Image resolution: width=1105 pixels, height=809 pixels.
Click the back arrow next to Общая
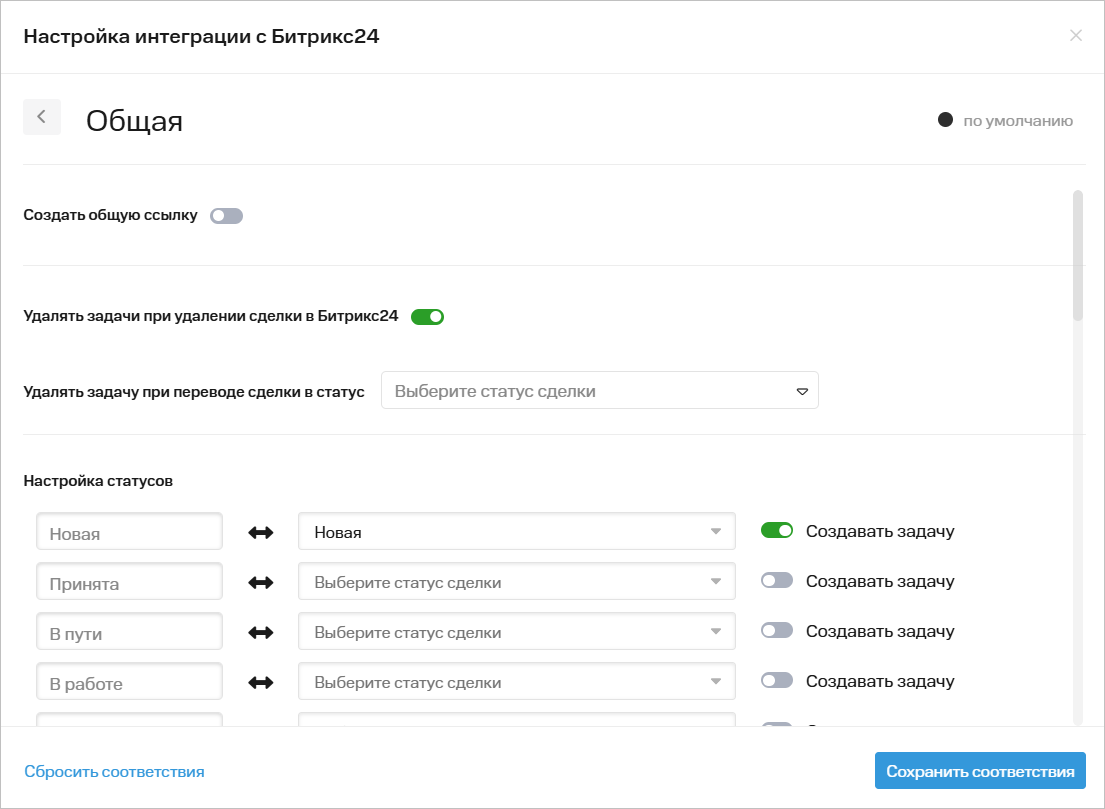[42, 117]
